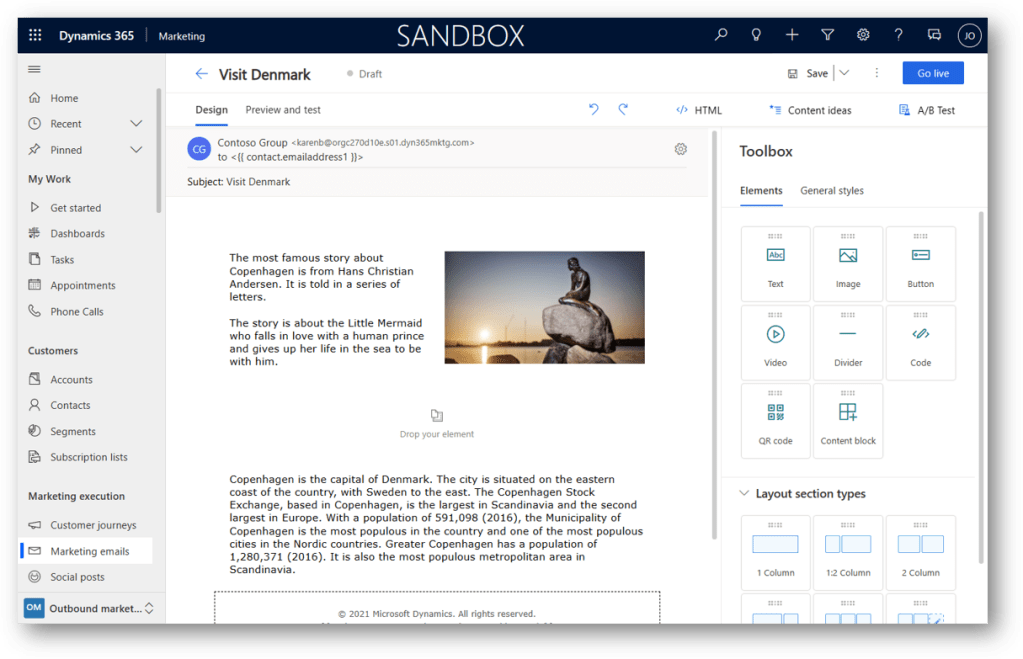The image size is (1023, 659).
Task: Click the undo arrow icon
Action: click(594, 109)
